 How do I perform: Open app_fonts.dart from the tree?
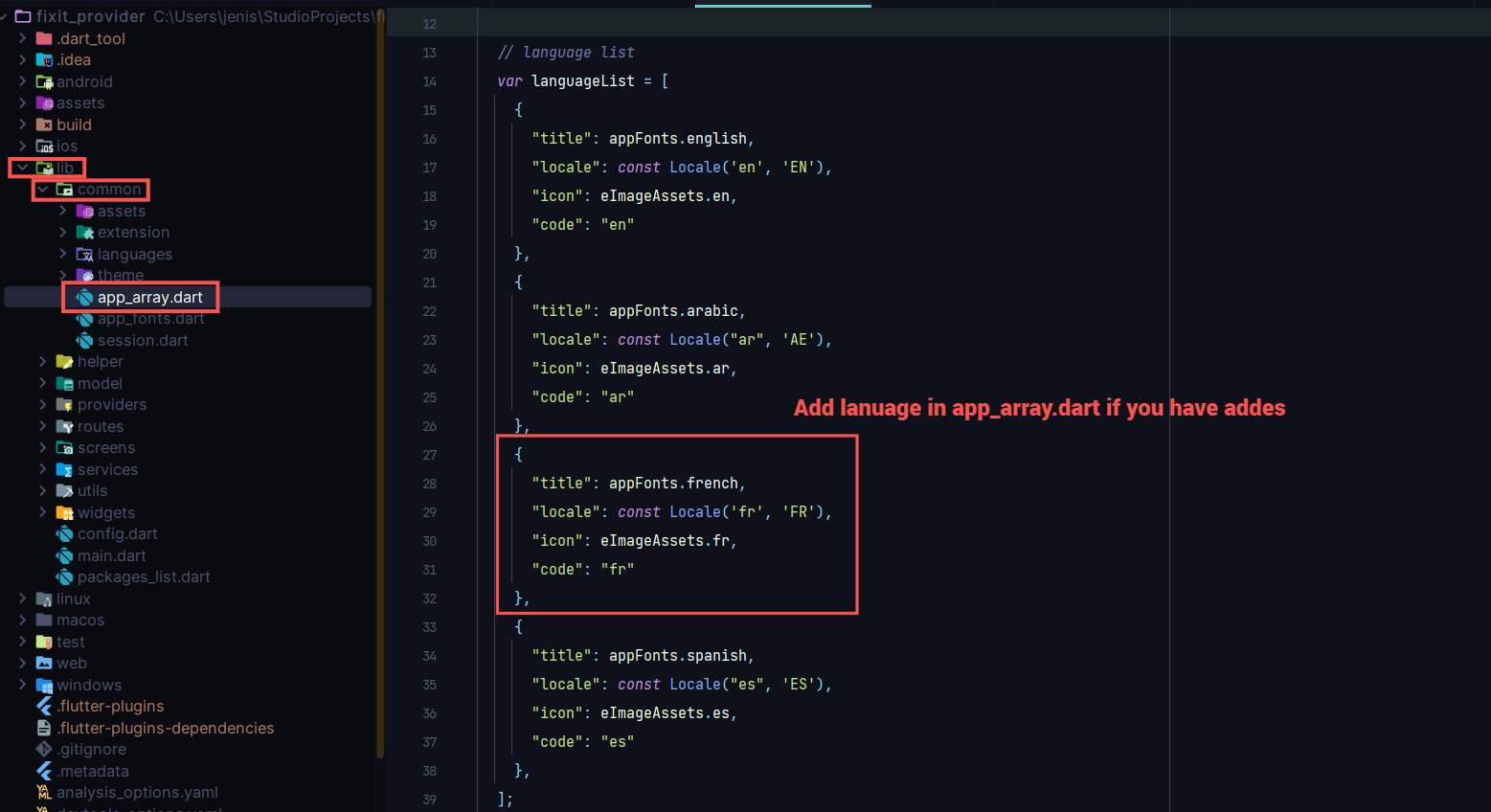[150, 319]
